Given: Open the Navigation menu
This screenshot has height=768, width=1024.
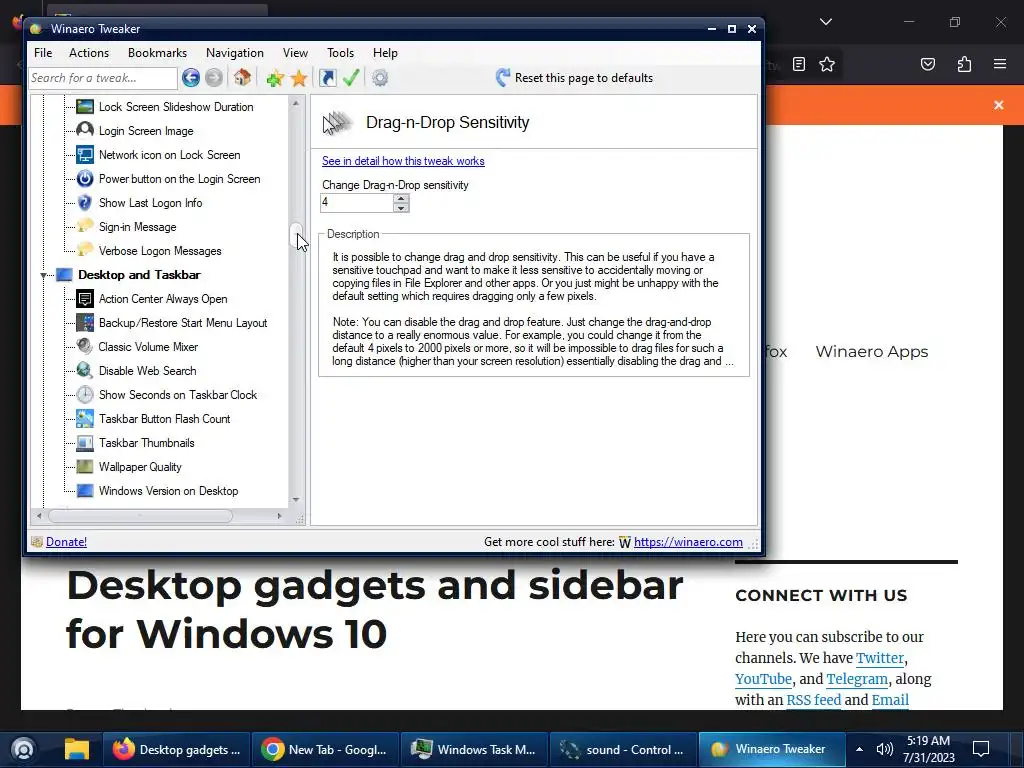Looking at the screenshot, I should [x=235, y=53].
